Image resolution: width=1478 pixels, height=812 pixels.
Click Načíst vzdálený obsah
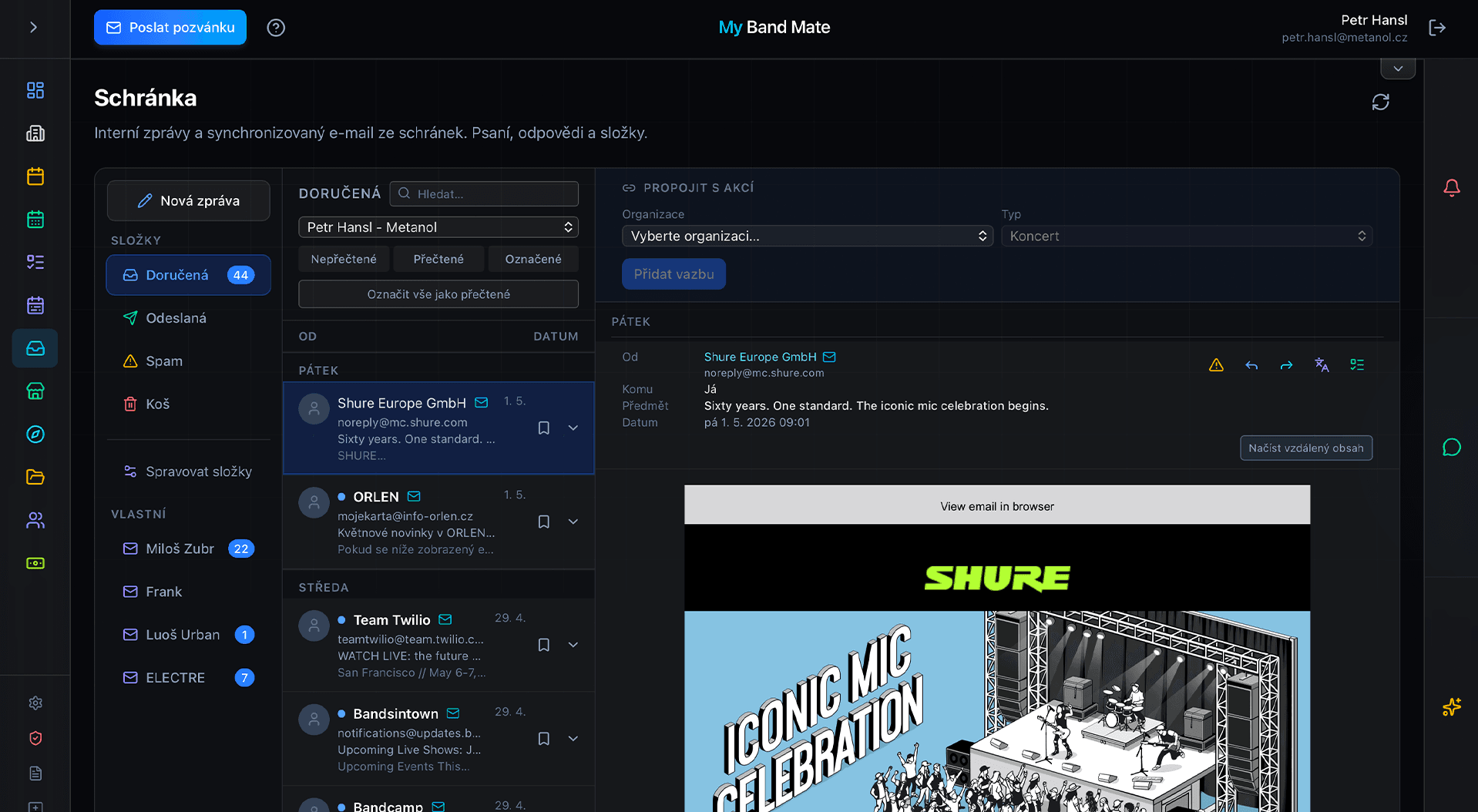pyautogui.click(x=1306, y=448)
